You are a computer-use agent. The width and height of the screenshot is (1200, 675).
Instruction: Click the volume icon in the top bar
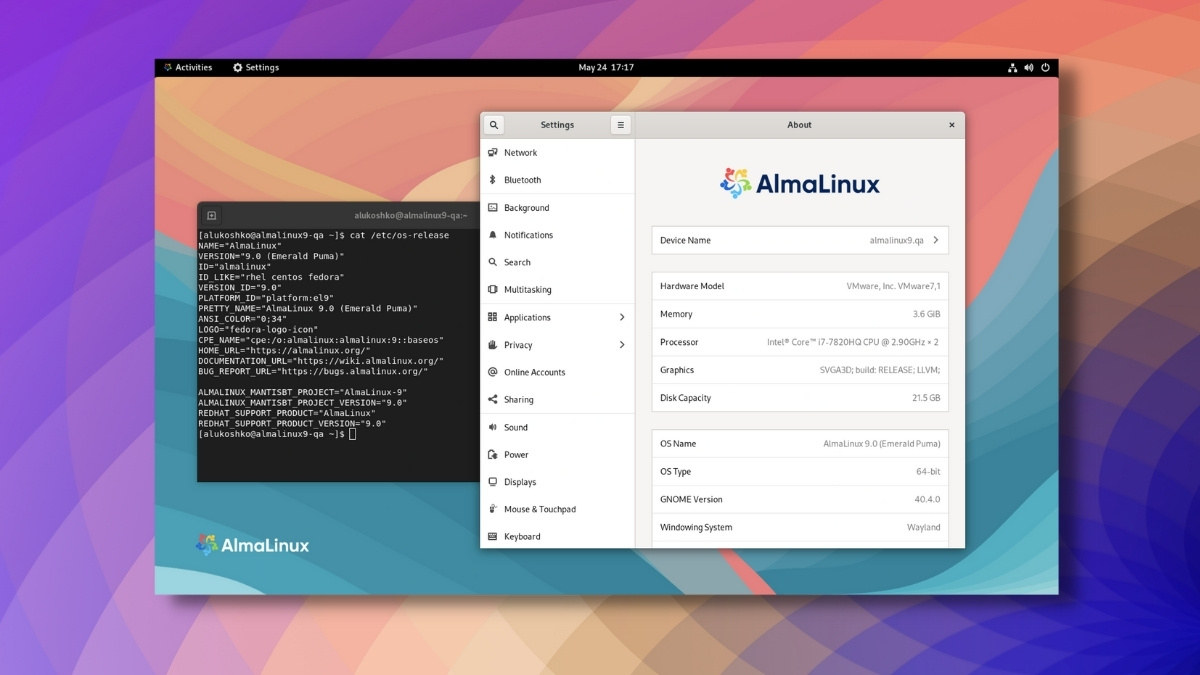pos(1028,67)
